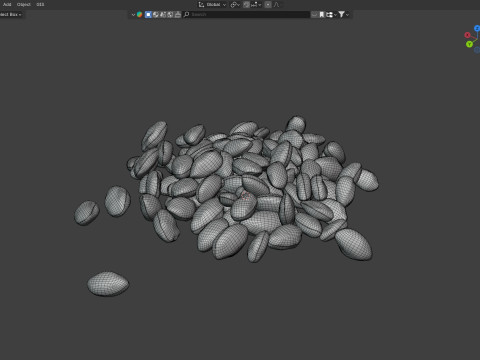Open the snapping options dropdown
This screenshot has width=480, height=360.
click(256, 5)
